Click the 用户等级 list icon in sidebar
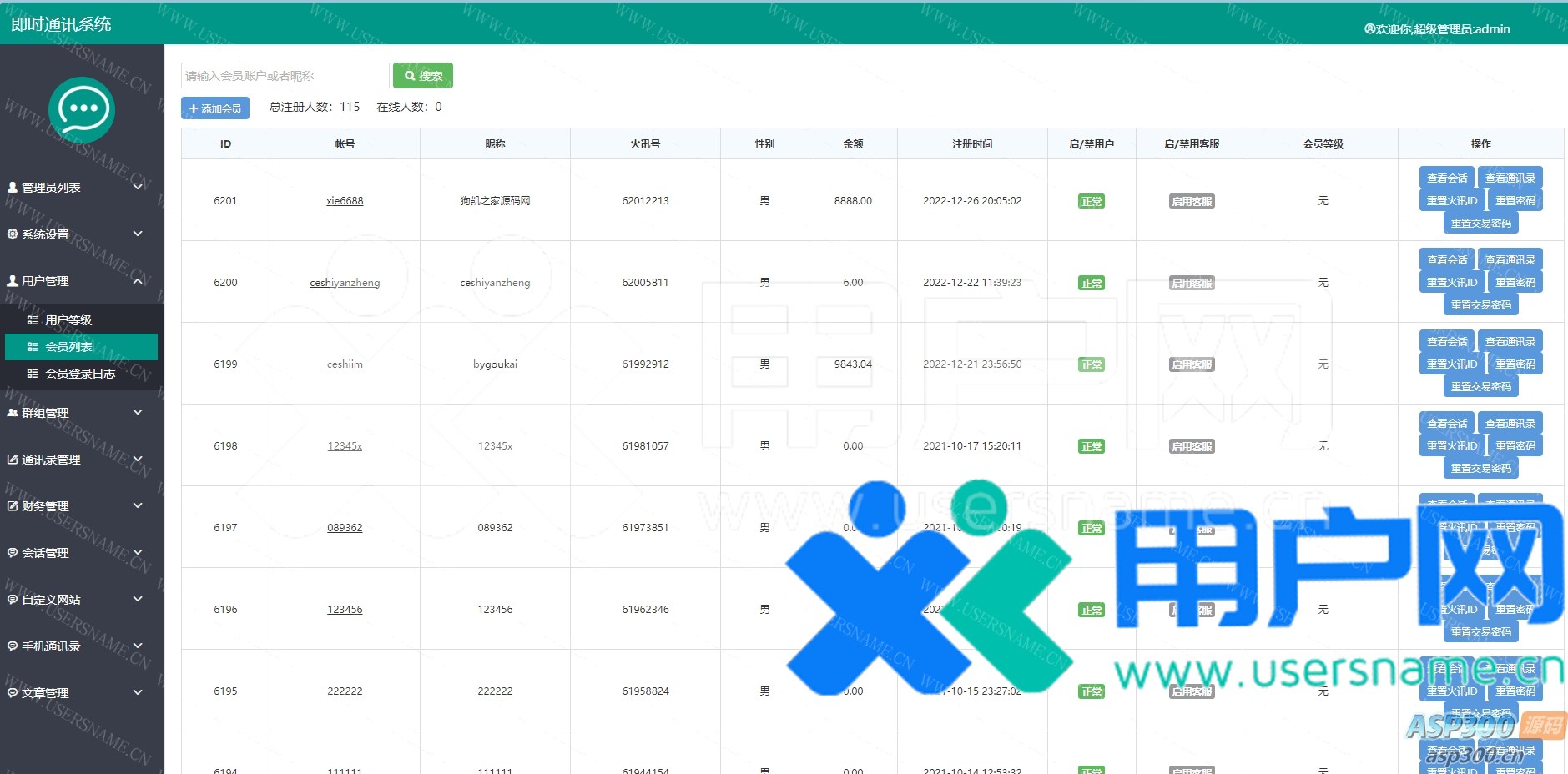1568x774 pixels. [33, 320]
